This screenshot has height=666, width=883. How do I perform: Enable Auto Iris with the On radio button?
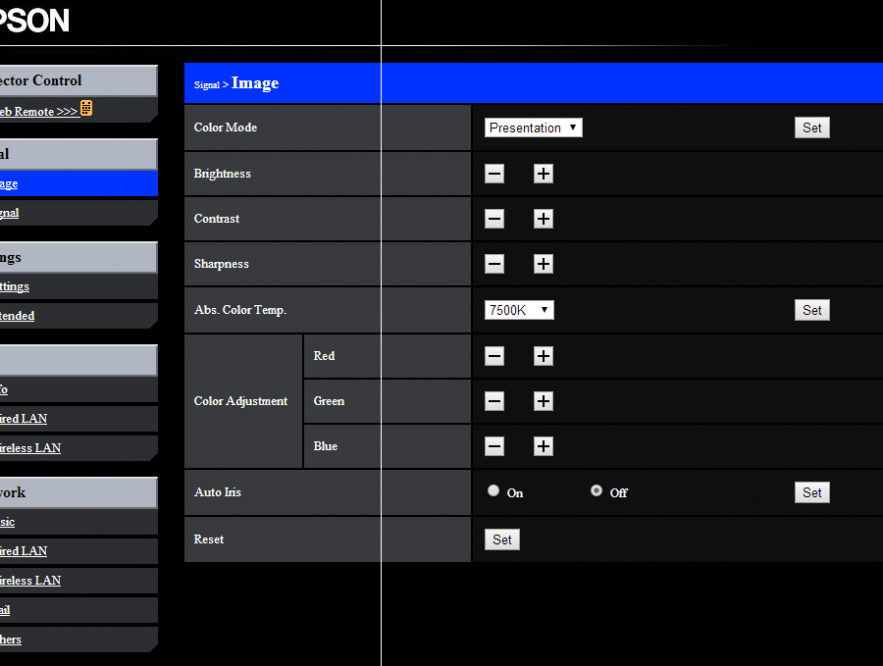(x=493, y=491)
